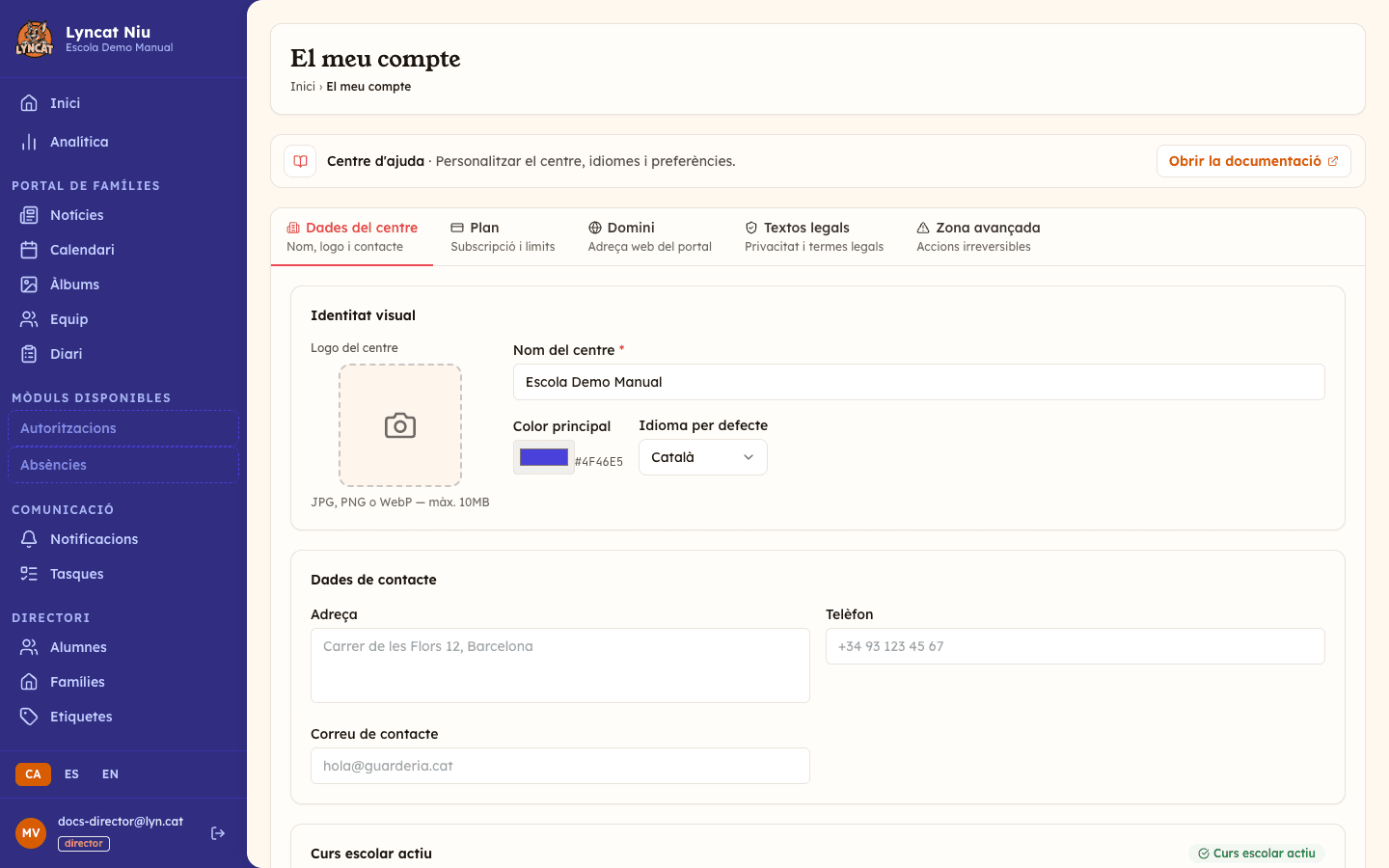This screenshot has width=1389, height=868.
Task: Open Absències module in sidebar
Action: pyautogui.click(x=123, y=465)
